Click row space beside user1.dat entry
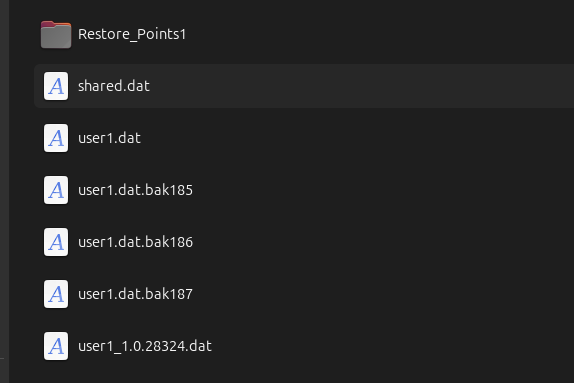The height and width of the screenshot is (383, 574). (358, 138)
